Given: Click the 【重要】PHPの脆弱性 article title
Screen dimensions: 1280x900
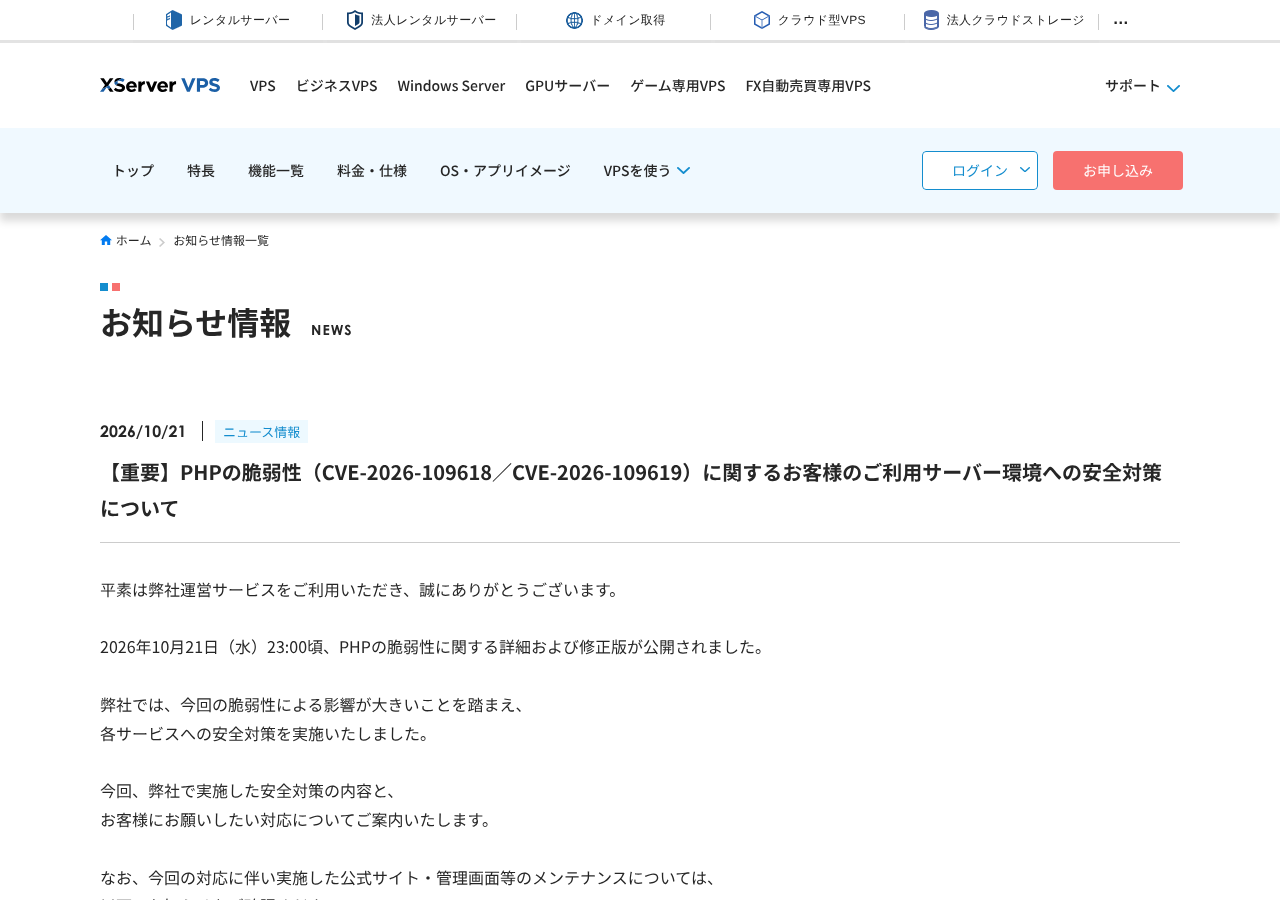Looking at the screenshot, I should (631, 490).
